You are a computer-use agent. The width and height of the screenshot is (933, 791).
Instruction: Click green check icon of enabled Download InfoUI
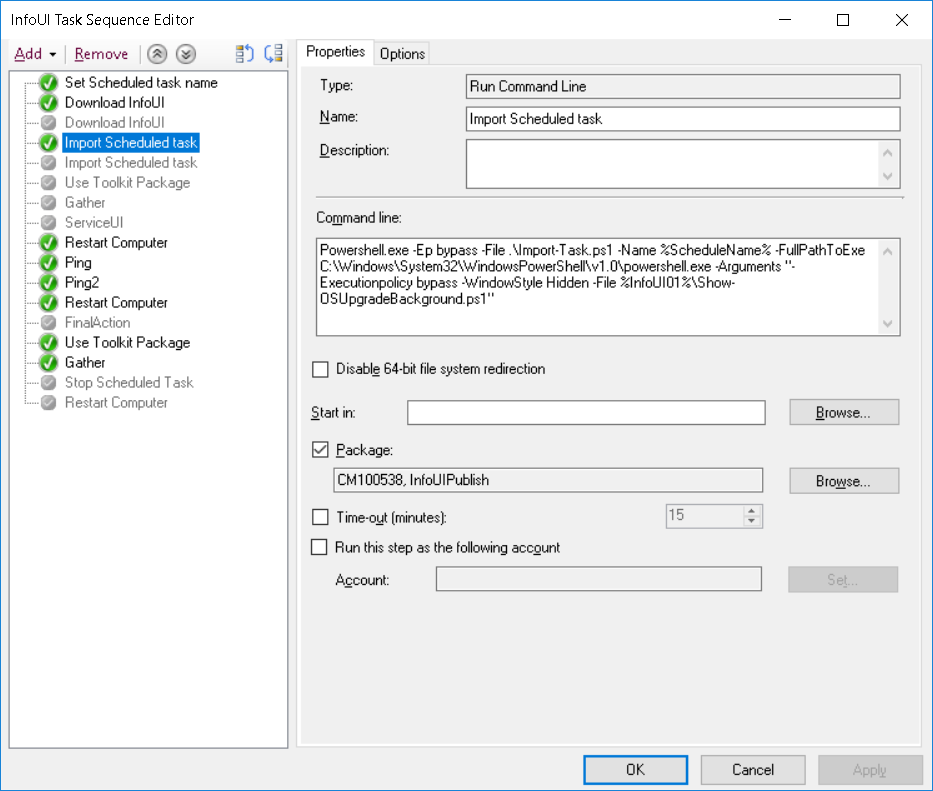[49, 103]
